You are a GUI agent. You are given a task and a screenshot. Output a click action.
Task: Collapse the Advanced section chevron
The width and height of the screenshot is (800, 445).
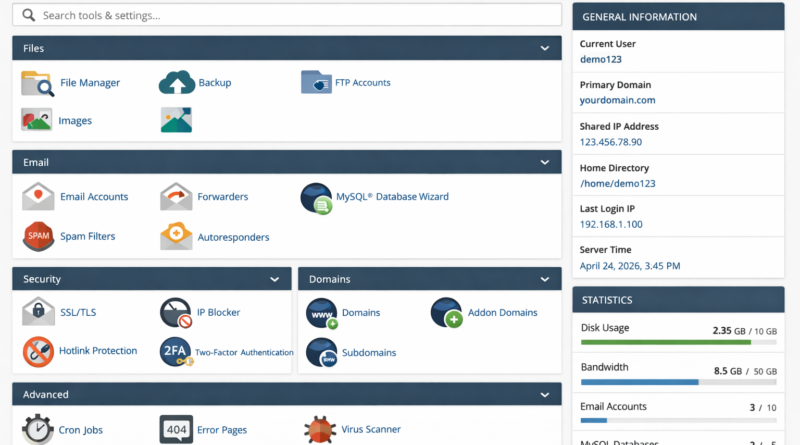coord(545,394)
